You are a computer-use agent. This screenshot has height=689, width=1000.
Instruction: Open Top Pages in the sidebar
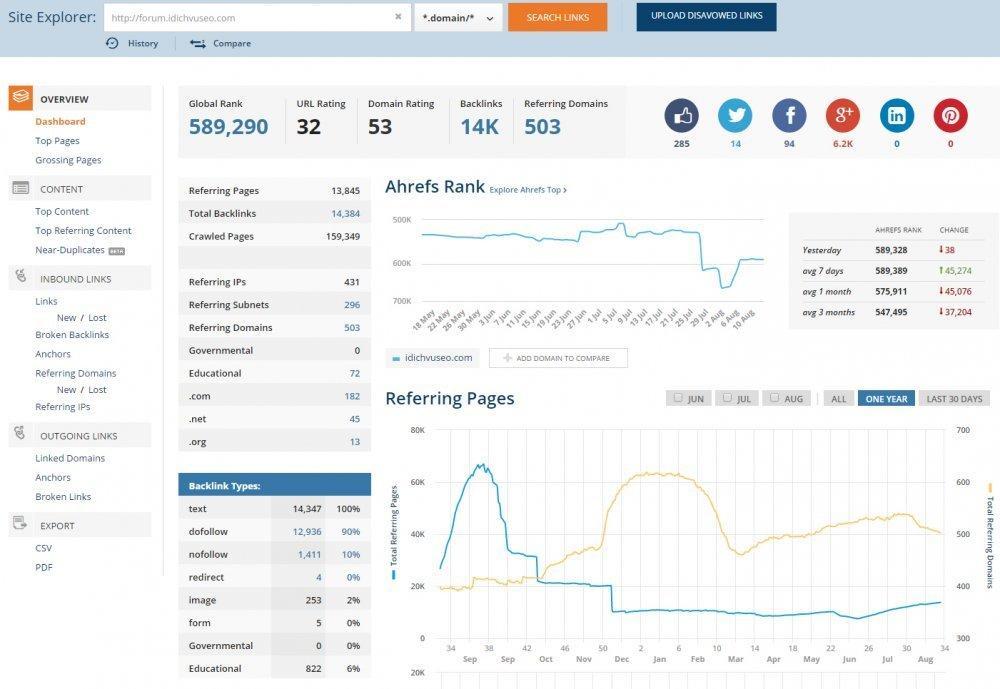57,141
